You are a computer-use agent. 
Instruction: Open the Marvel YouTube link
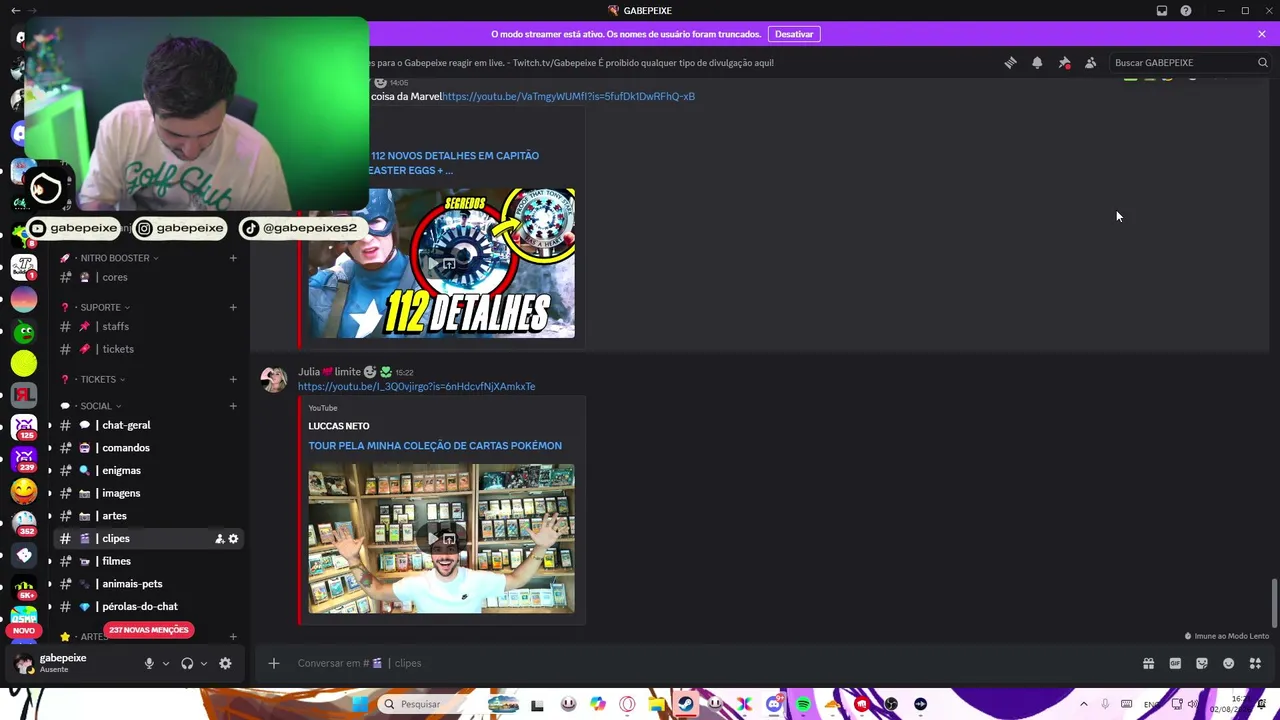click(568, 97)
